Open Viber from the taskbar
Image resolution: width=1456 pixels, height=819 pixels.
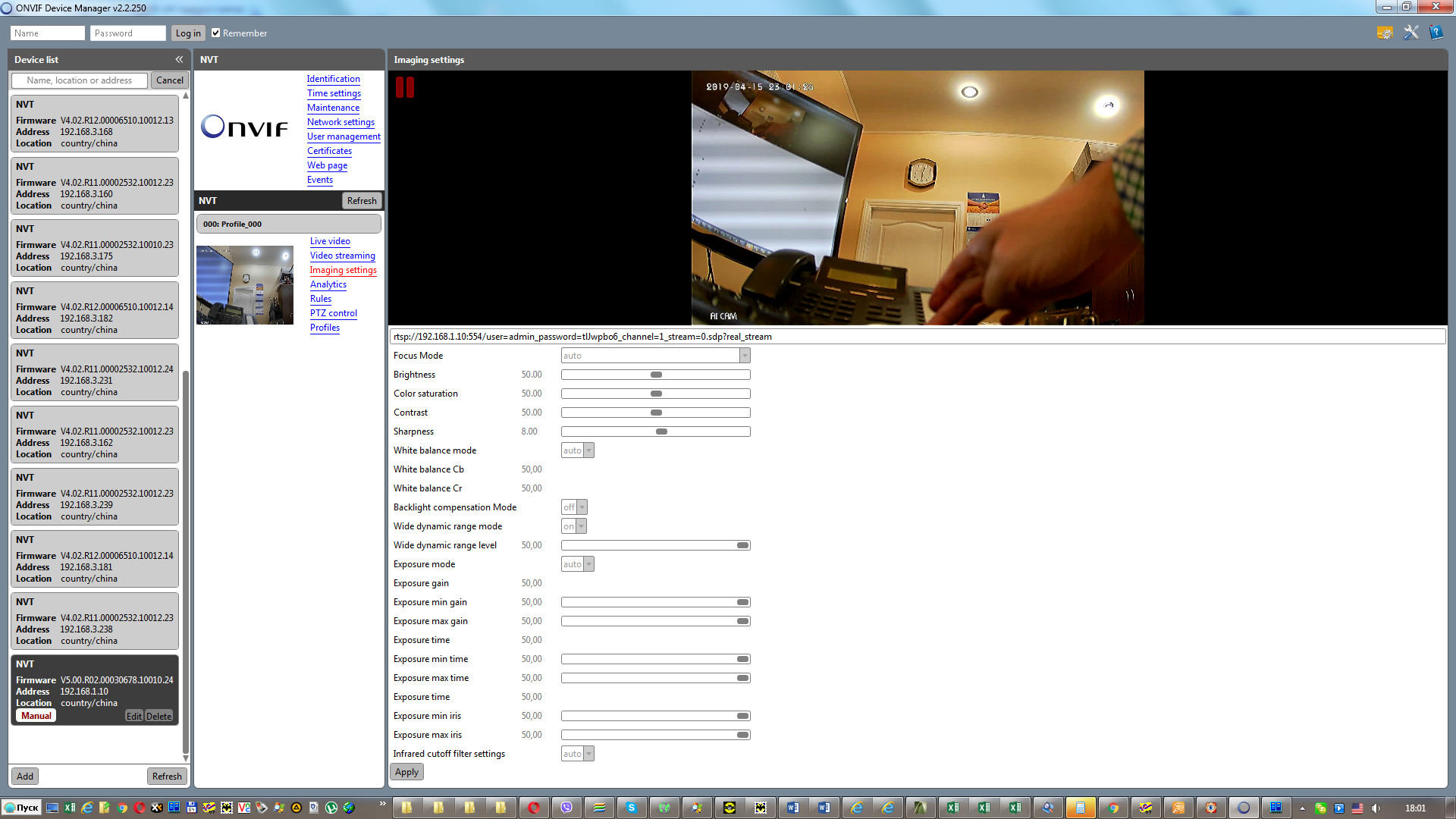click(x=566, y=808)
